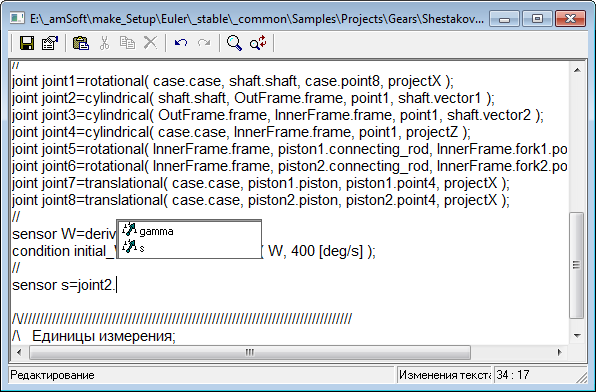Open Find with the magnifier icon
Viewport: 596px width, 392px height.
234,43
